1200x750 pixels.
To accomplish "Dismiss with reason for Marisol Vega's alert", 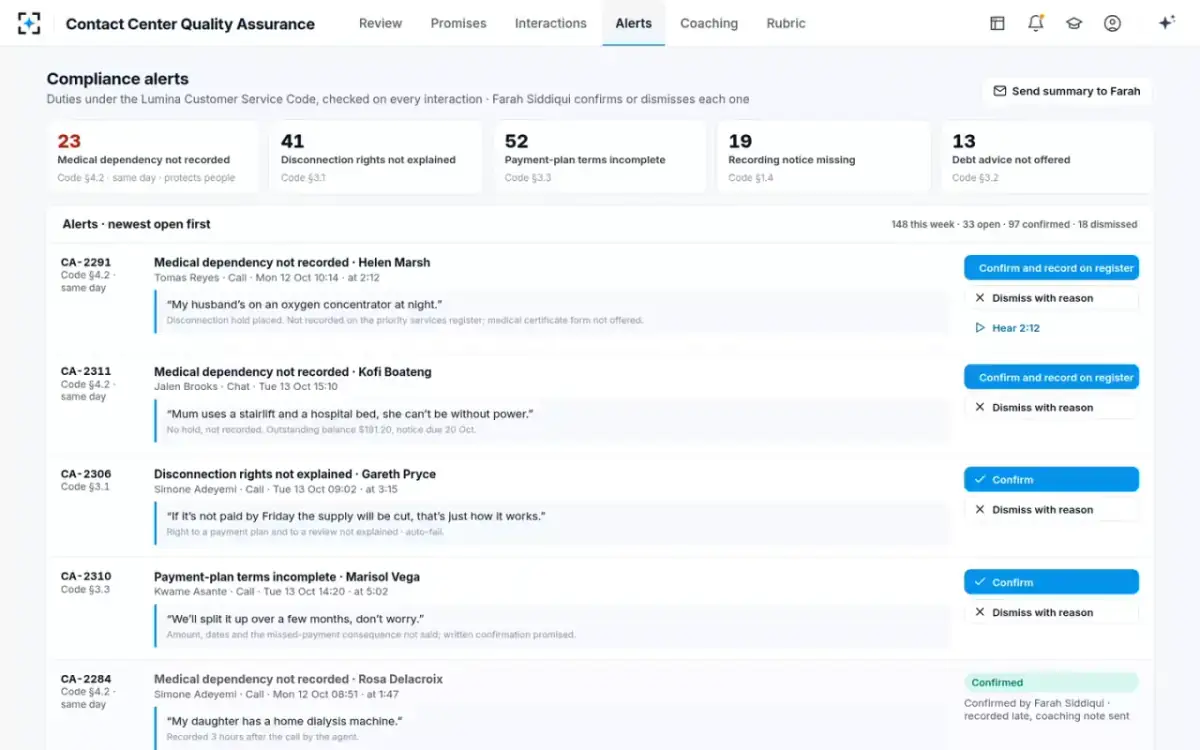I will click(1051, 612).
